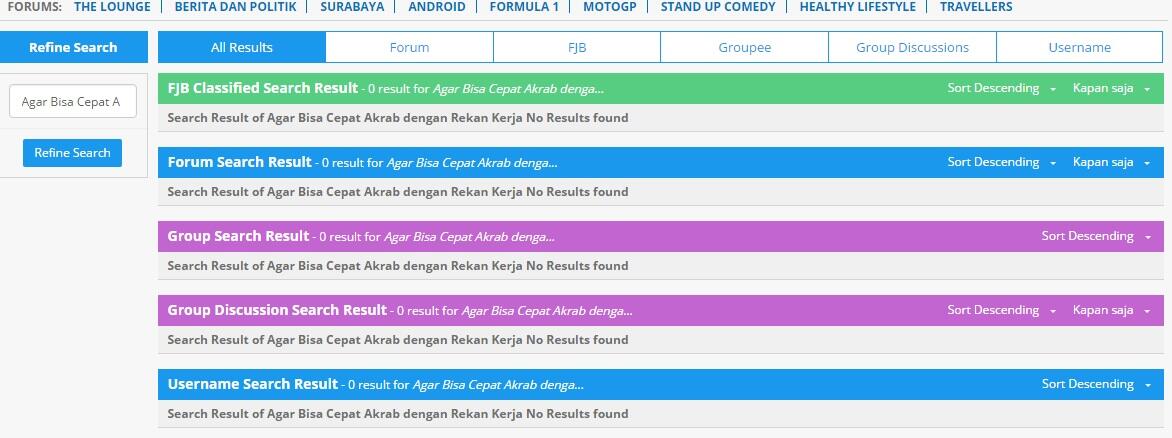Image resolution: width=1172 pixels, height=438 pixels.
Task: Open Sort Descending dropdown in Username Search row
Action: pos(1097,384)
